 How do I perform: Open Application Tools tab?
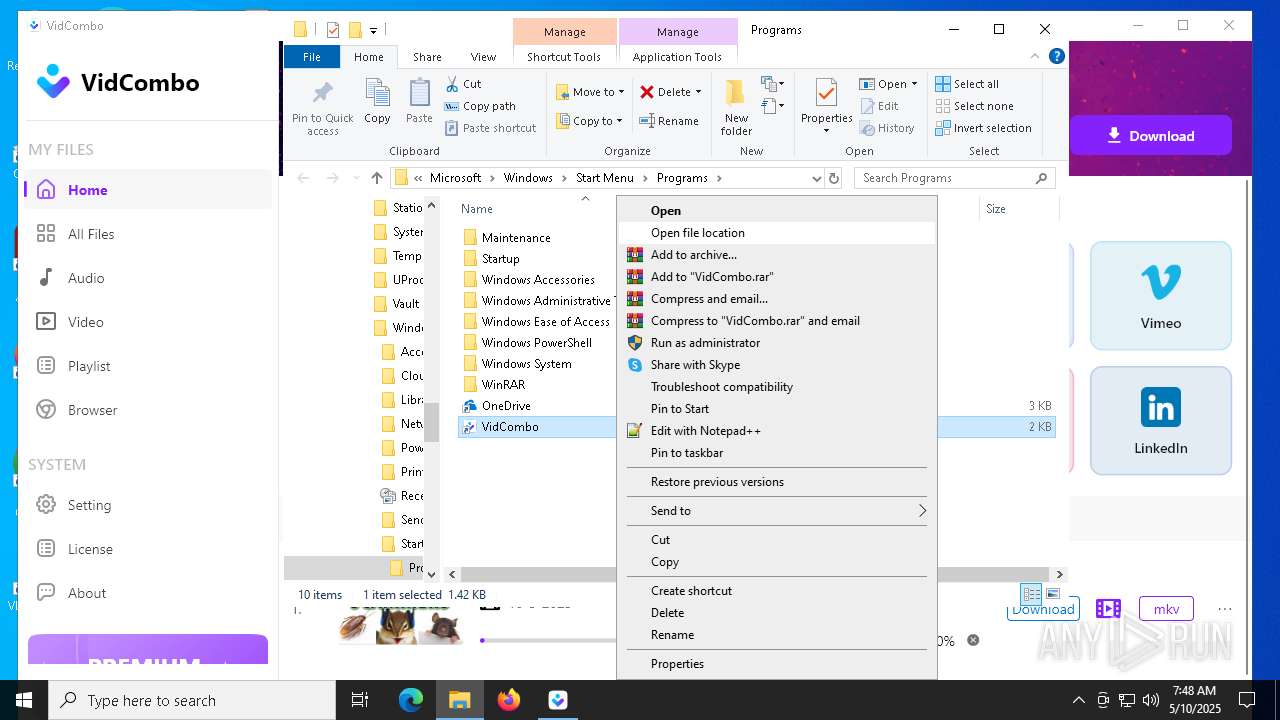pyautogui.click(x=677, y=57)
